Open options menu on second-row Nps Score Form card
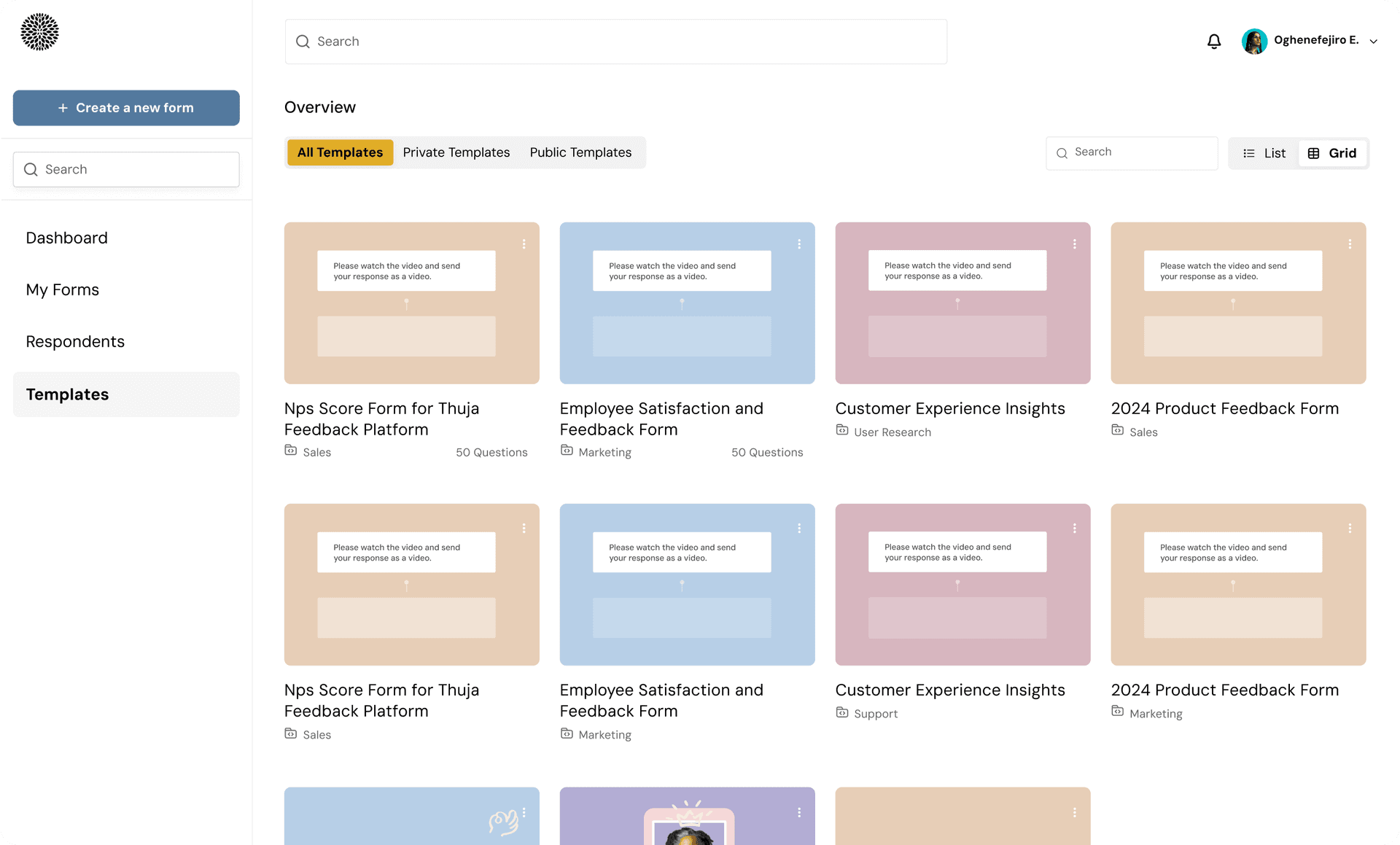Image resolution: width=1400 pixels, height=845 pixels. coord(524,528)
